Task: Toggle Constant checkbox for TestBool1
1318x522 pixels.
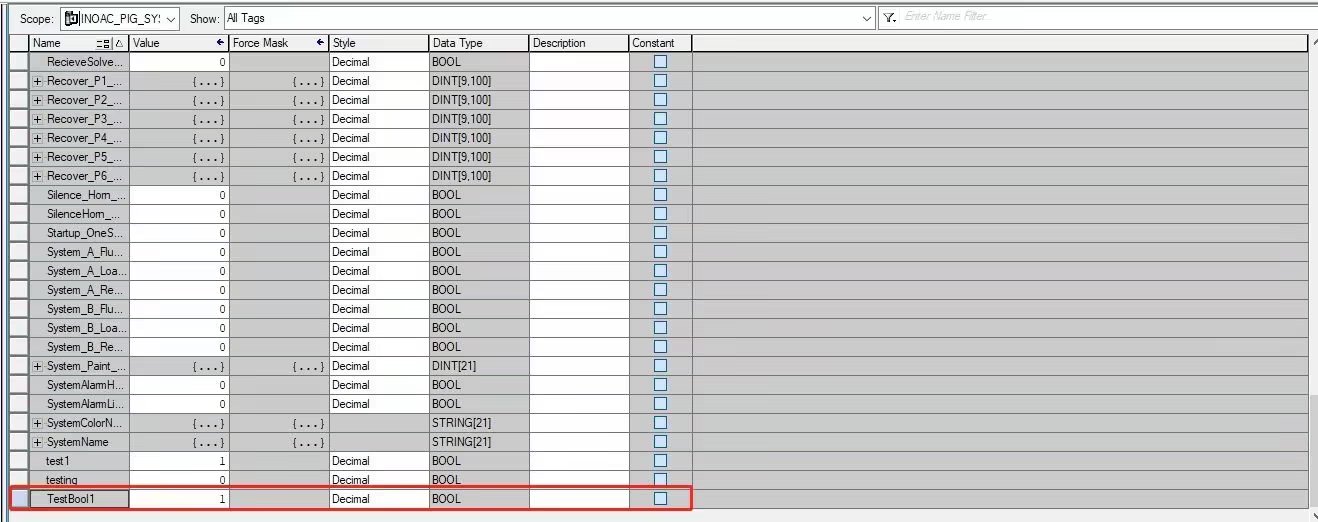Action: [x=660, y=499]
